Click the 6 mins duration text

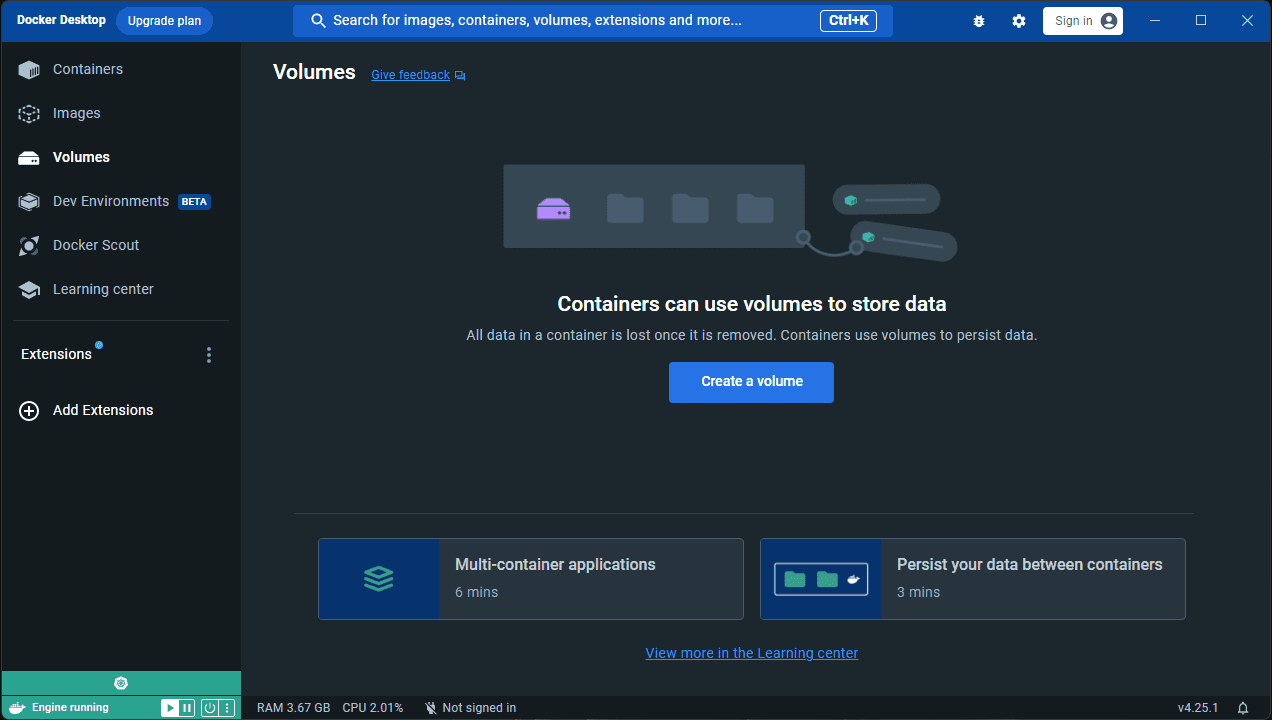[x=476, y=592]
